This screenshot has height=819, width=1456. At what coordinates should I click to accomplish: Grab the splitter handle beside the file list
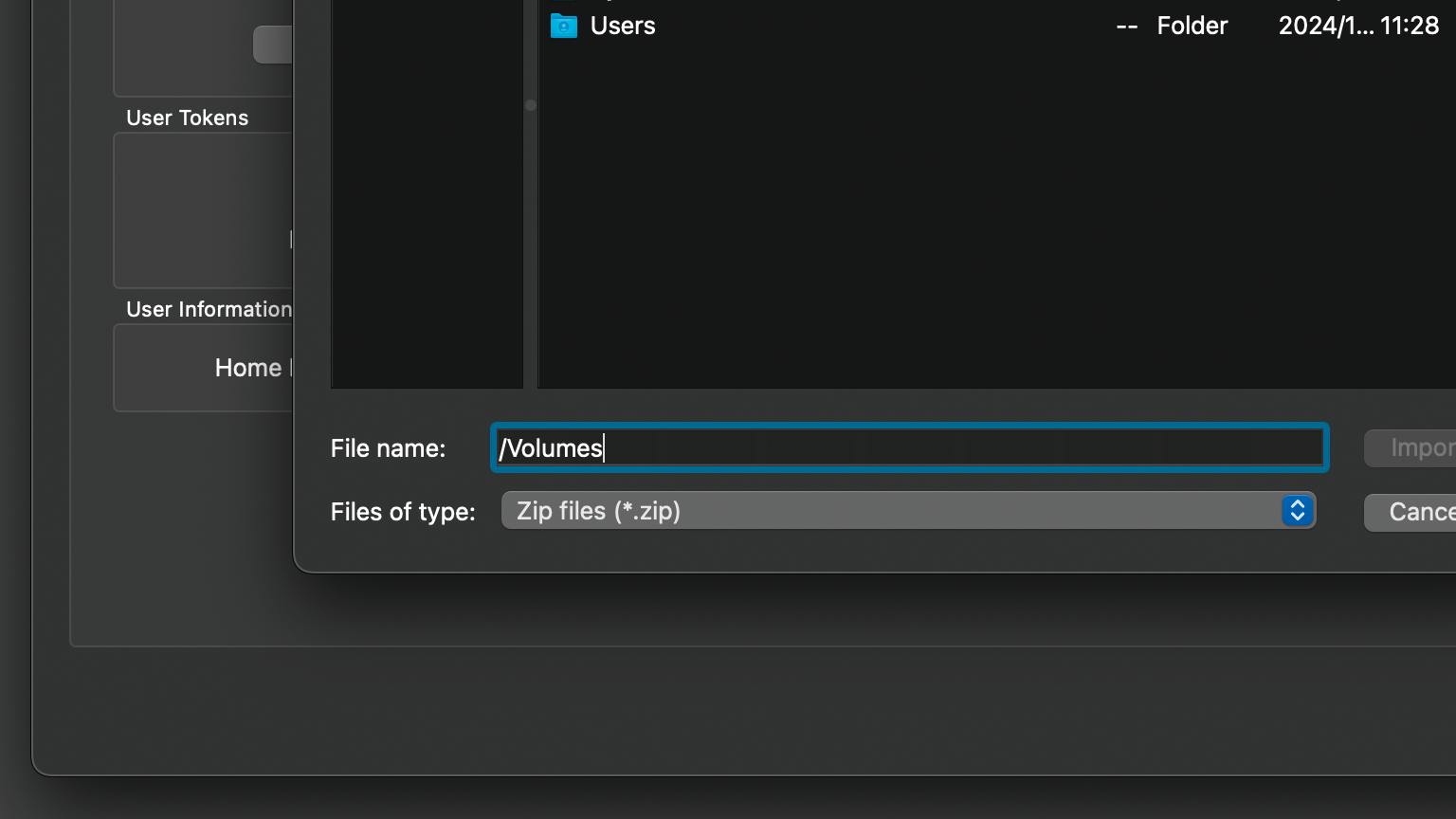(531, 105)
